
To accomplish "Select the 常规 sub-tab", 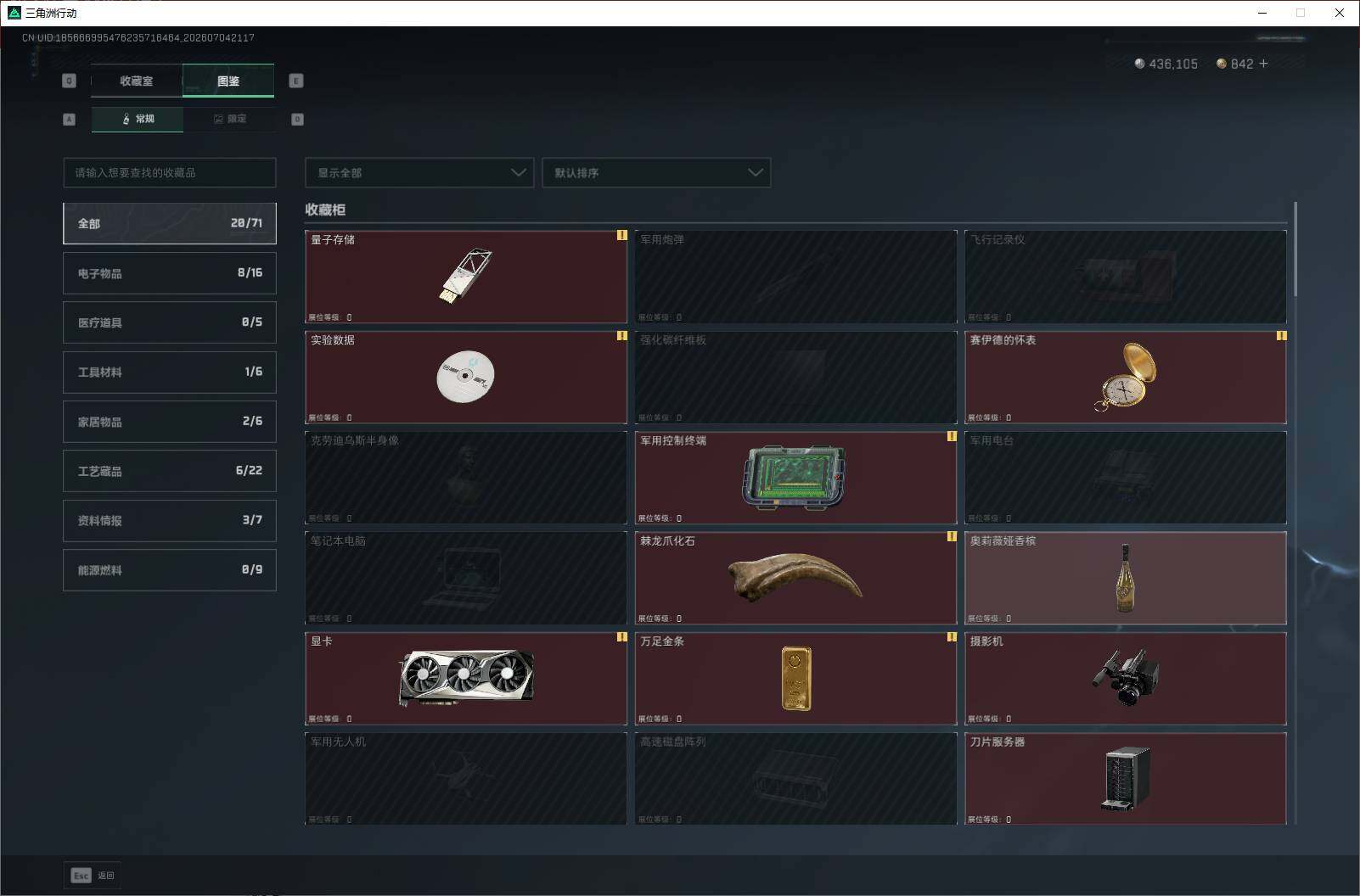I will (x=138, y=119).
